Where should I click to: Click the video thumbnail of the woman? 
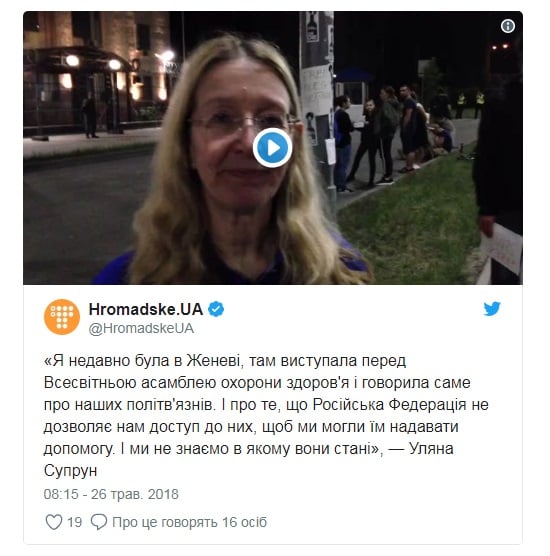pyautogui.click(x=272, y=148)
